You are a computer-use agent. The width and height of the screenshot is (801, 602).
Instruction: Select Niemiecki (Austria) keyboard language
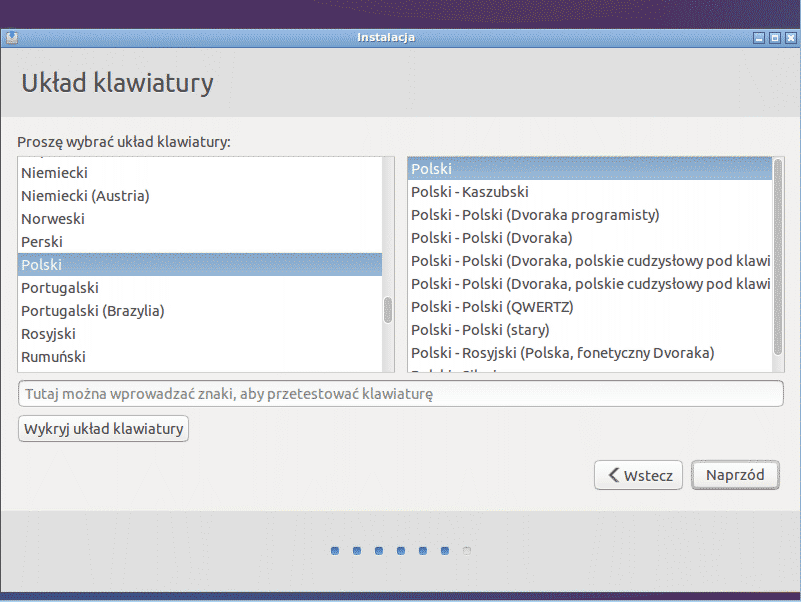[85, 196]
